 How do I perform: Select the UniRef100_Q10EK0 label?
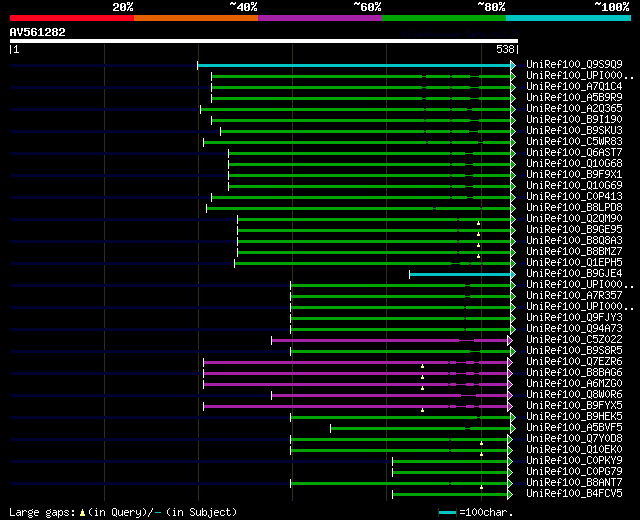click(574, 450)
